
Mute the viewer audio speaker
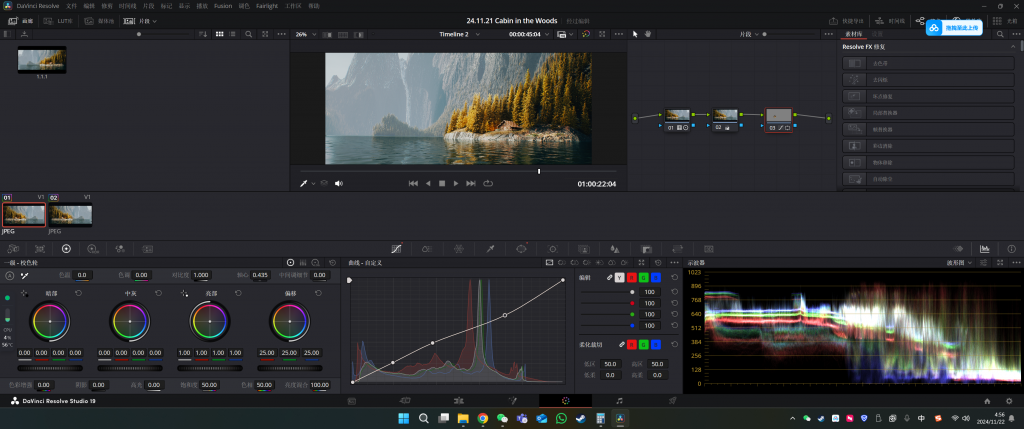pos(339,184)
